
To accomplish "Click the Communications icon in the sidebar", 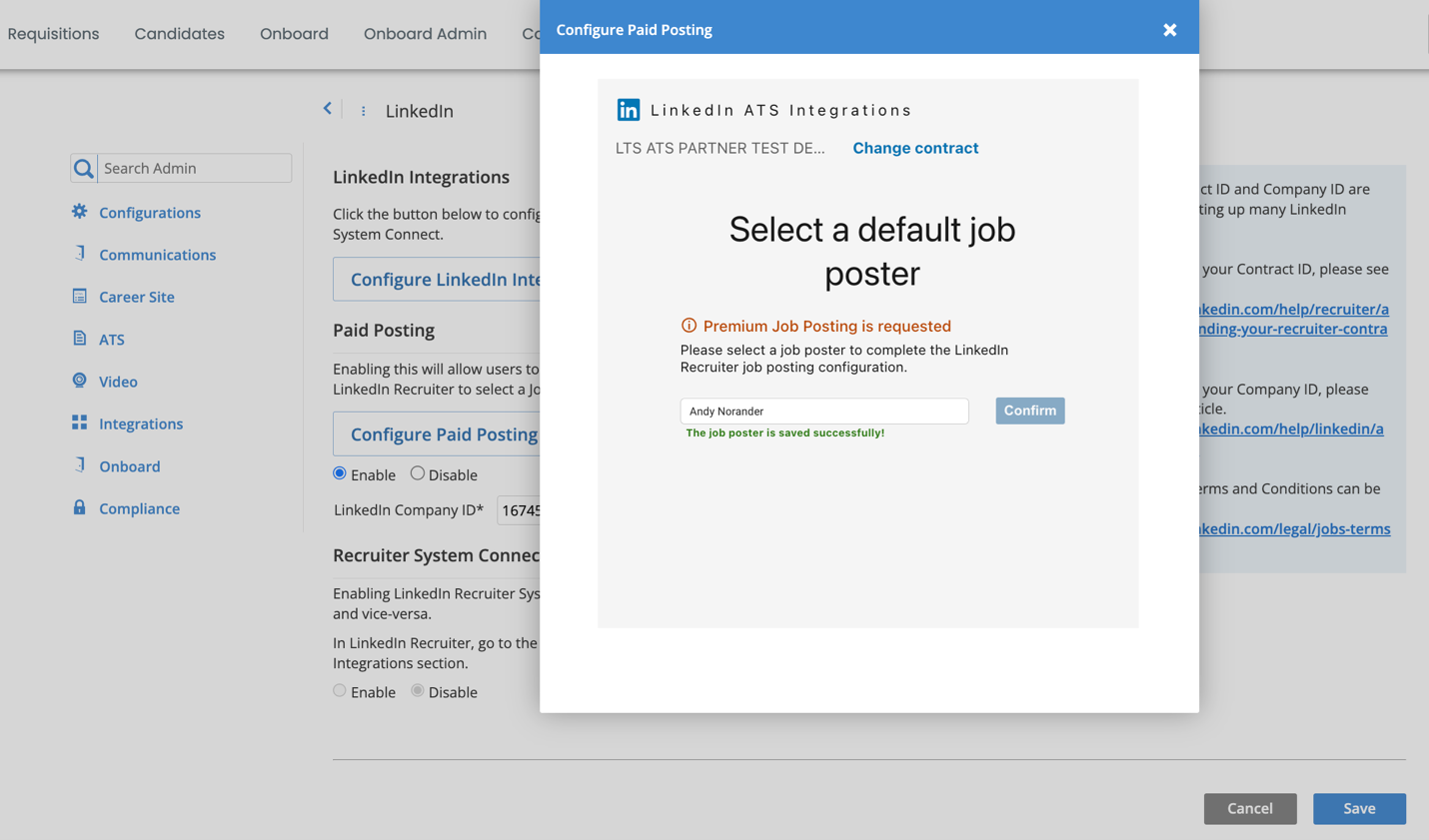I will (79, 254).
